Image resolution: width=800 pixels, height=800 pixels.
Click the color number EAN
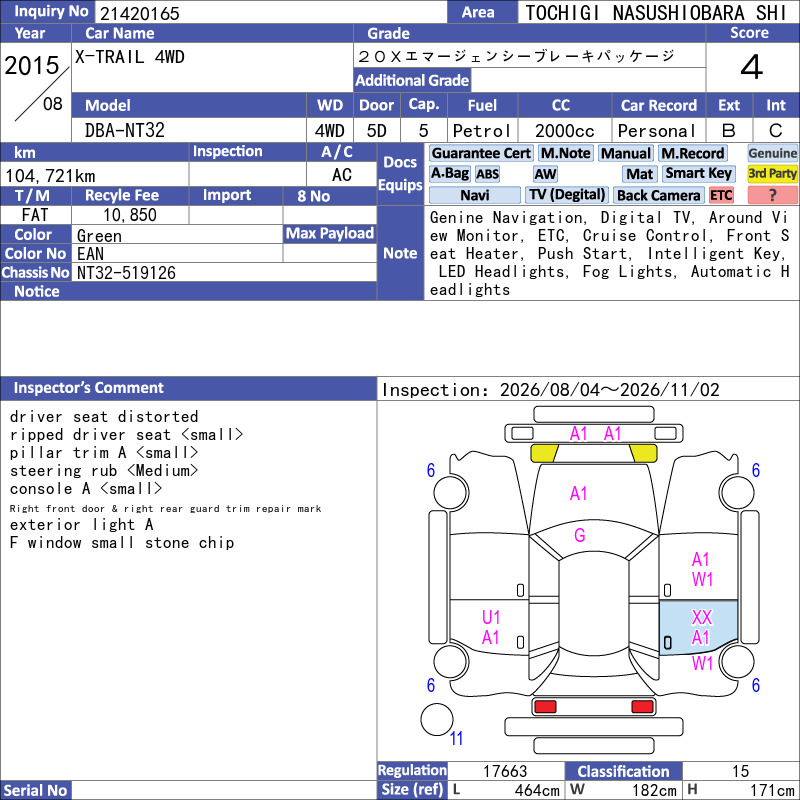[x=90, y=254]
